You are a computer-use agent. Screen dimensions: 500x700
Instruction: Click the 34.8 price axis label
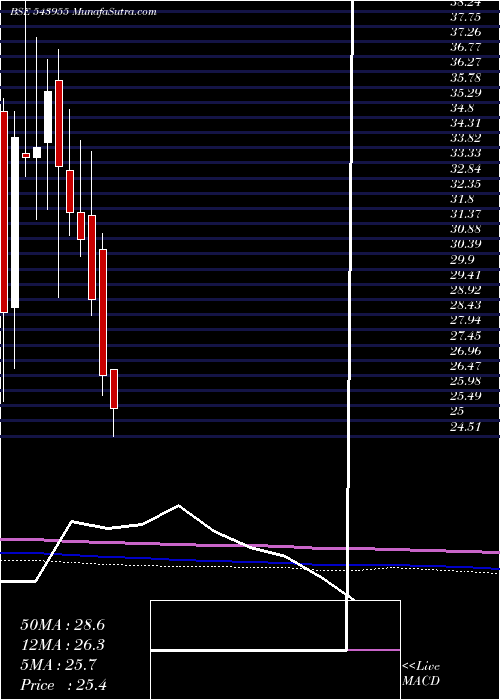[462, 108]
